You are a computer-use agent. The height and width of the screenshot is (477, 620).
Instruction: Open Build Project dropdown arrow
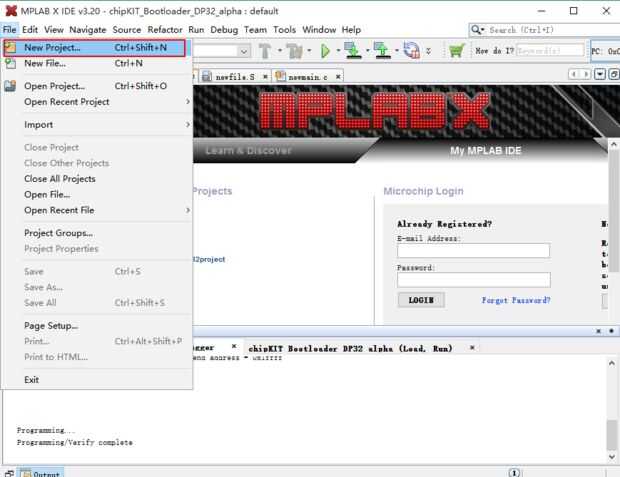[x=280, y=51]
